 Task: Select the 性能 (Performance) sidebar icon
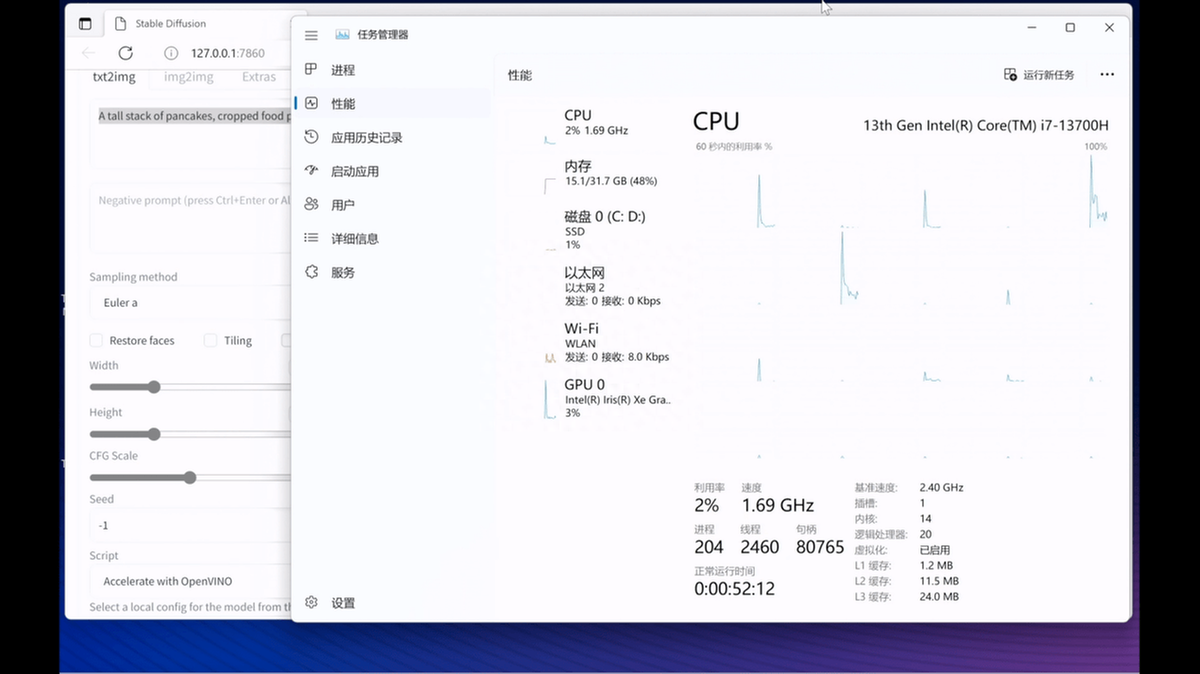(311, 103)
